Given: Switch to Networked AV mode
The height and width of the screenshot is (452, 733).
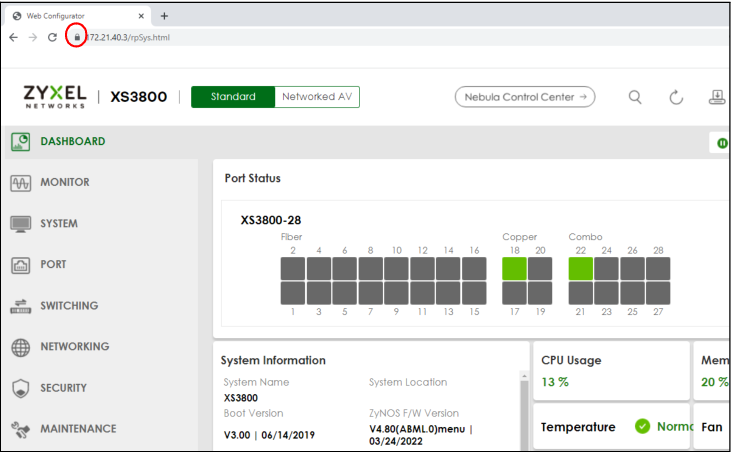Looking at the screenshot, I should coord(317,97).
